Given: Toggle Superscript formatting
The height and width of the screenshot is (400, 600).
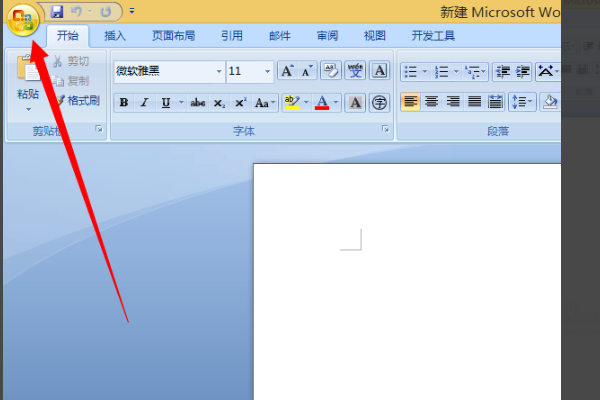Looking at the screenshot, I should click(x=241, y=103).
